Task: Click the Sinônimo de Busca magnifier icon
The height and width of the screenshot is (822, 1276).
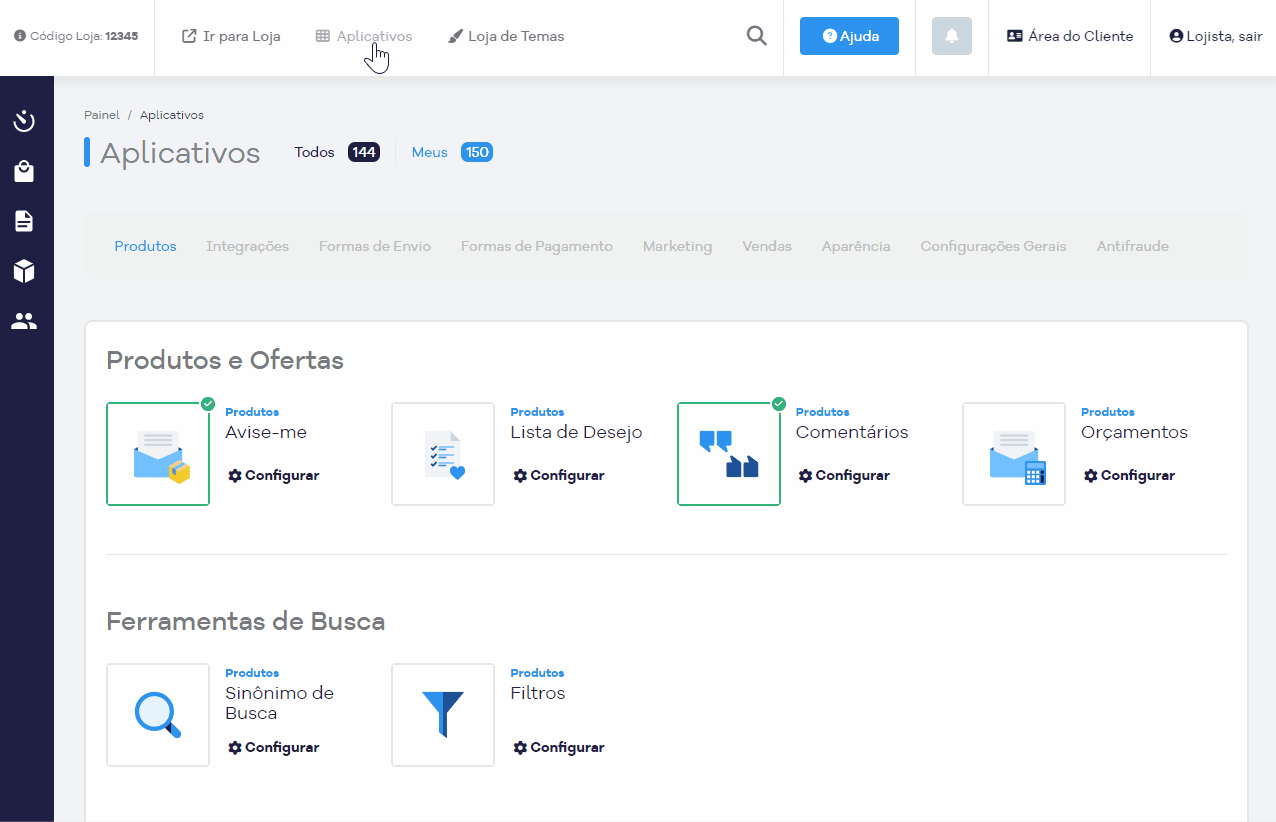Action: coord(158,715)
